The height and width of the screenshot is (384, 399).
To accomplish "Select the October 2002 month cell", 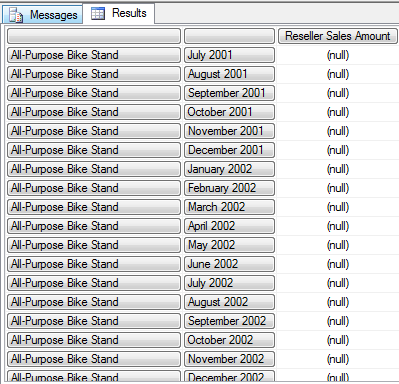I will [x=229, y=340].
